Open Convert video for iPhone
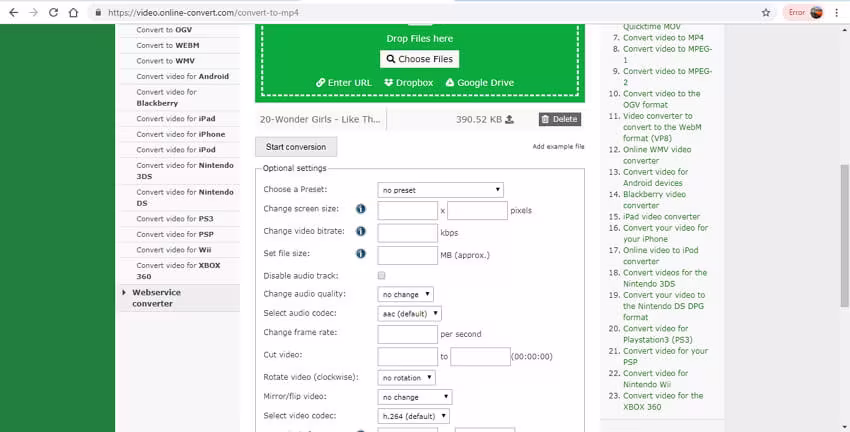Image resolution: width=850 pixels, height=432 pixels. (181, 134)
